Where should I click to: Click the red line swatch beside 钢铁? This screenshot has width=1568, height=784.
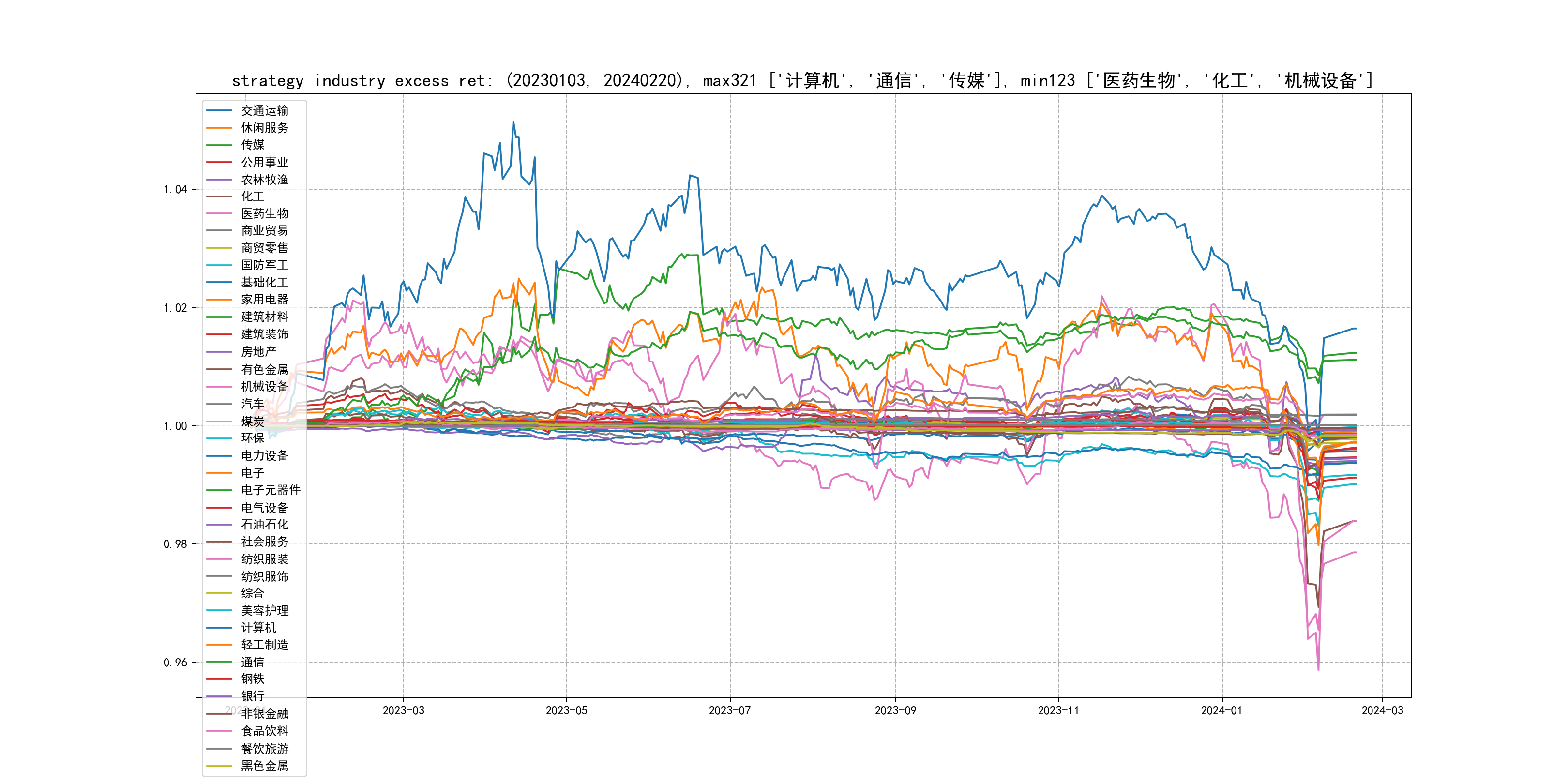[219, 678]
